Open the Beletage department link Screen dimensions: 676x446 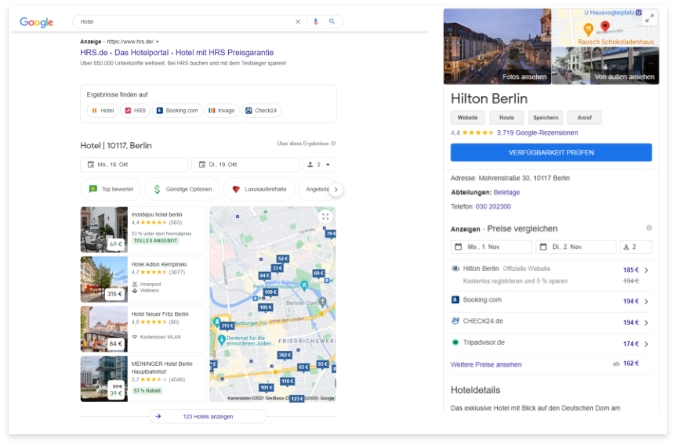507,192
